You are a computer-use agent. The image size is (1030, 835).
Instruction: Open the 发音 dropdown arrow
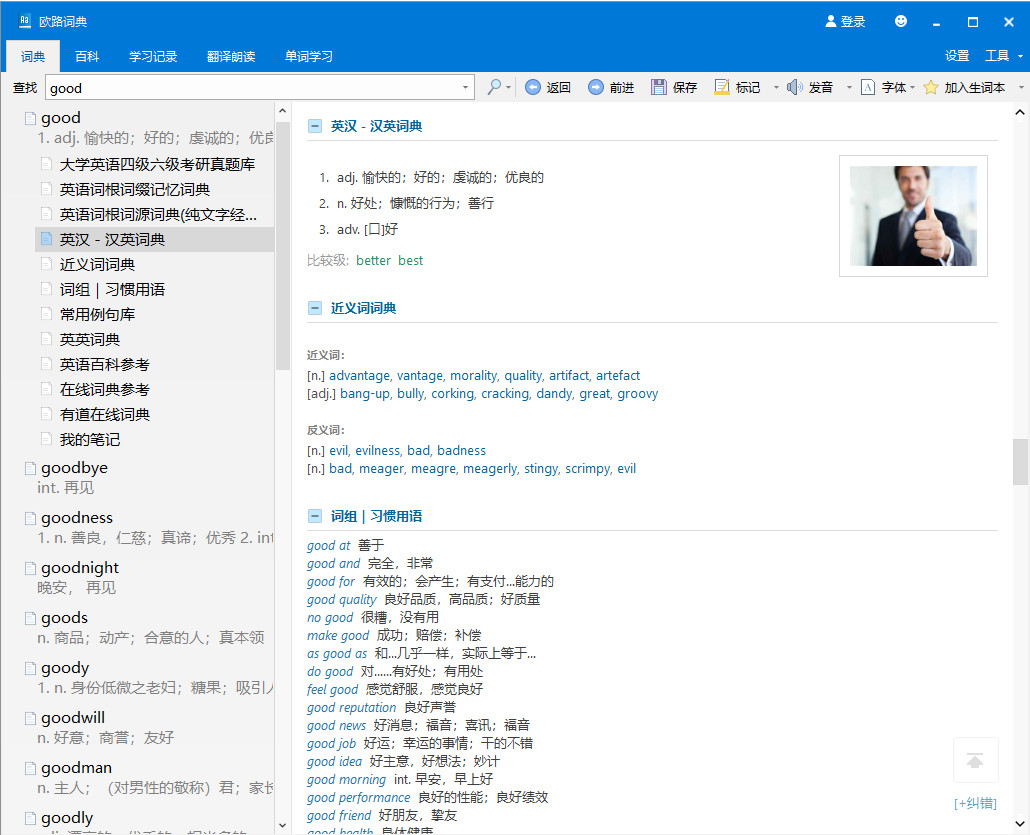(849, 87)
